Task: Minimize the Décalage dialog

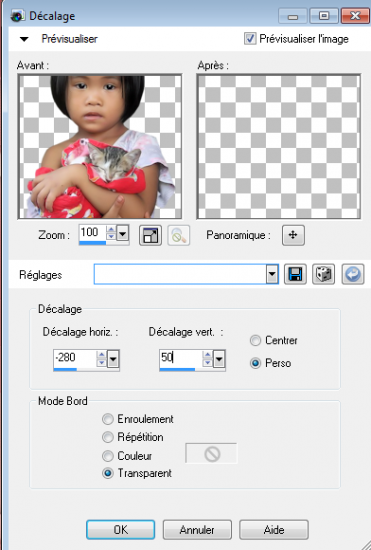Action: pyautogui.click(x=294, y=16)
